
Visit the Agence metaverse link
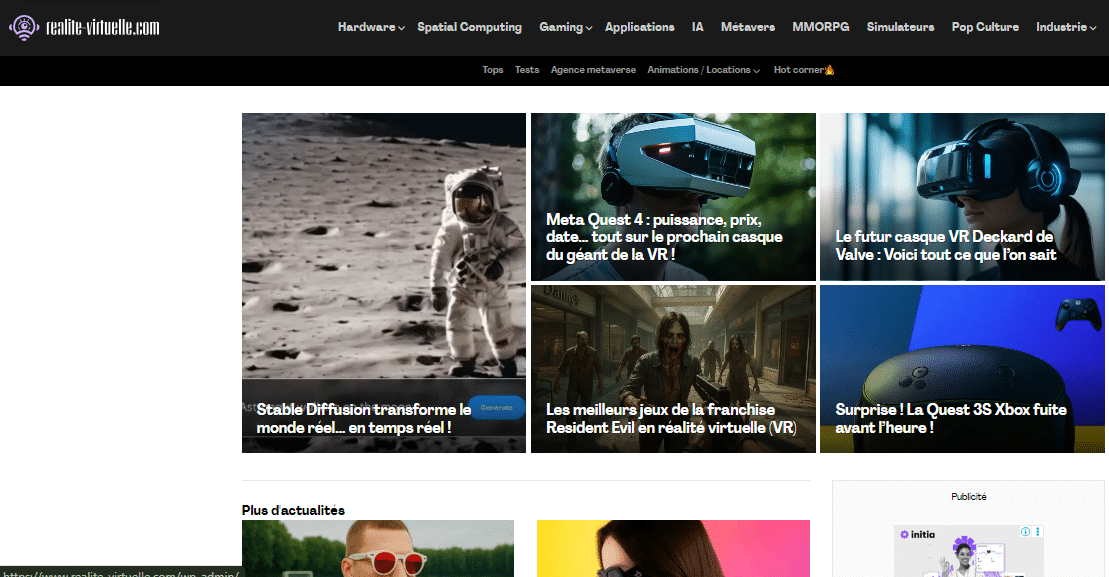tap(593, 69)
